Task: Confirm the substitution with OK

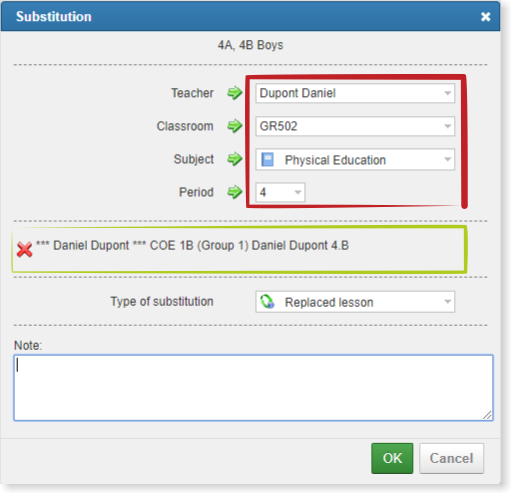Action: click(392, 458)
